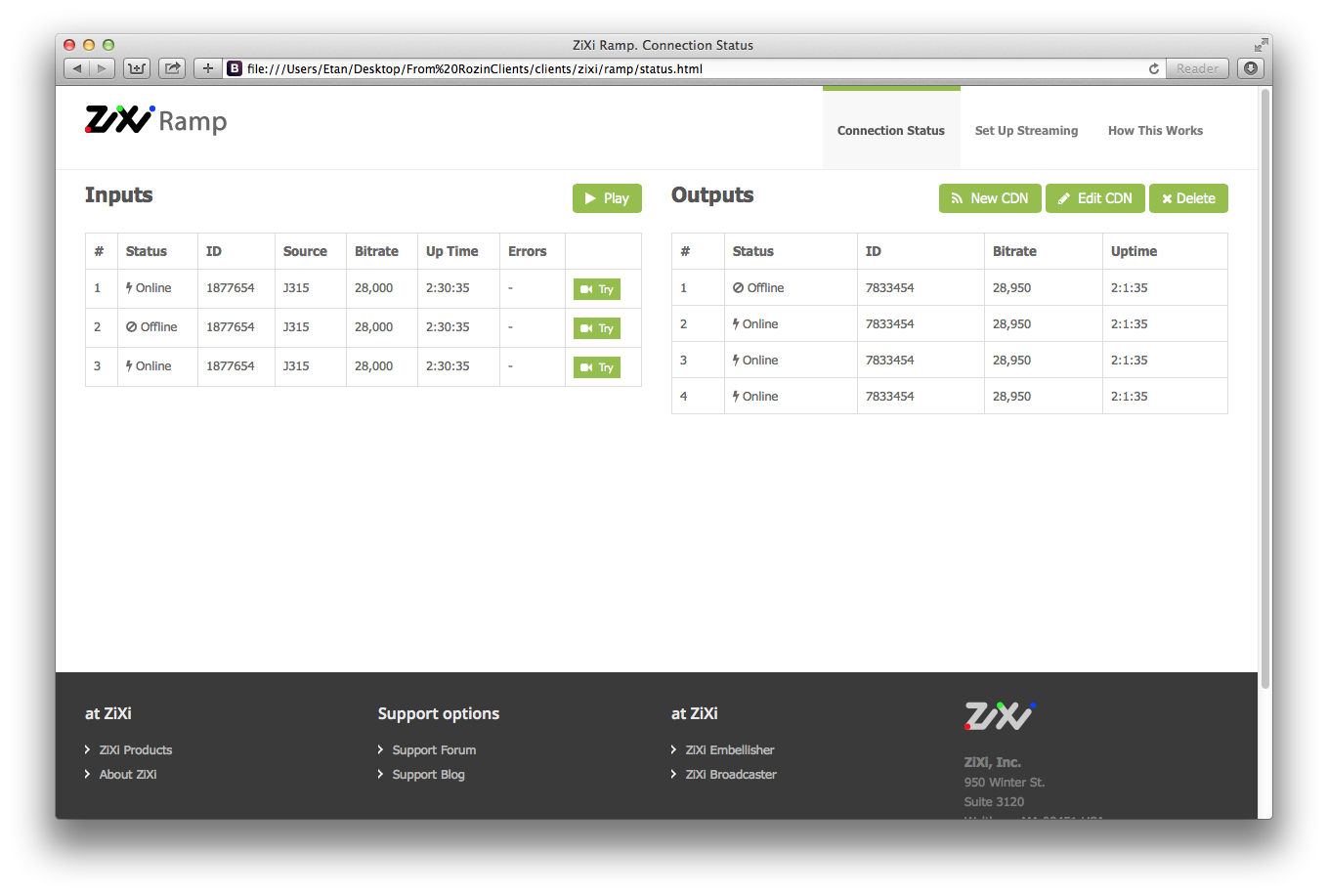The width and height of the screenshot is (1328, 896).
Task: Enter full screen with the window's expand arrows
Action: 1261,45
